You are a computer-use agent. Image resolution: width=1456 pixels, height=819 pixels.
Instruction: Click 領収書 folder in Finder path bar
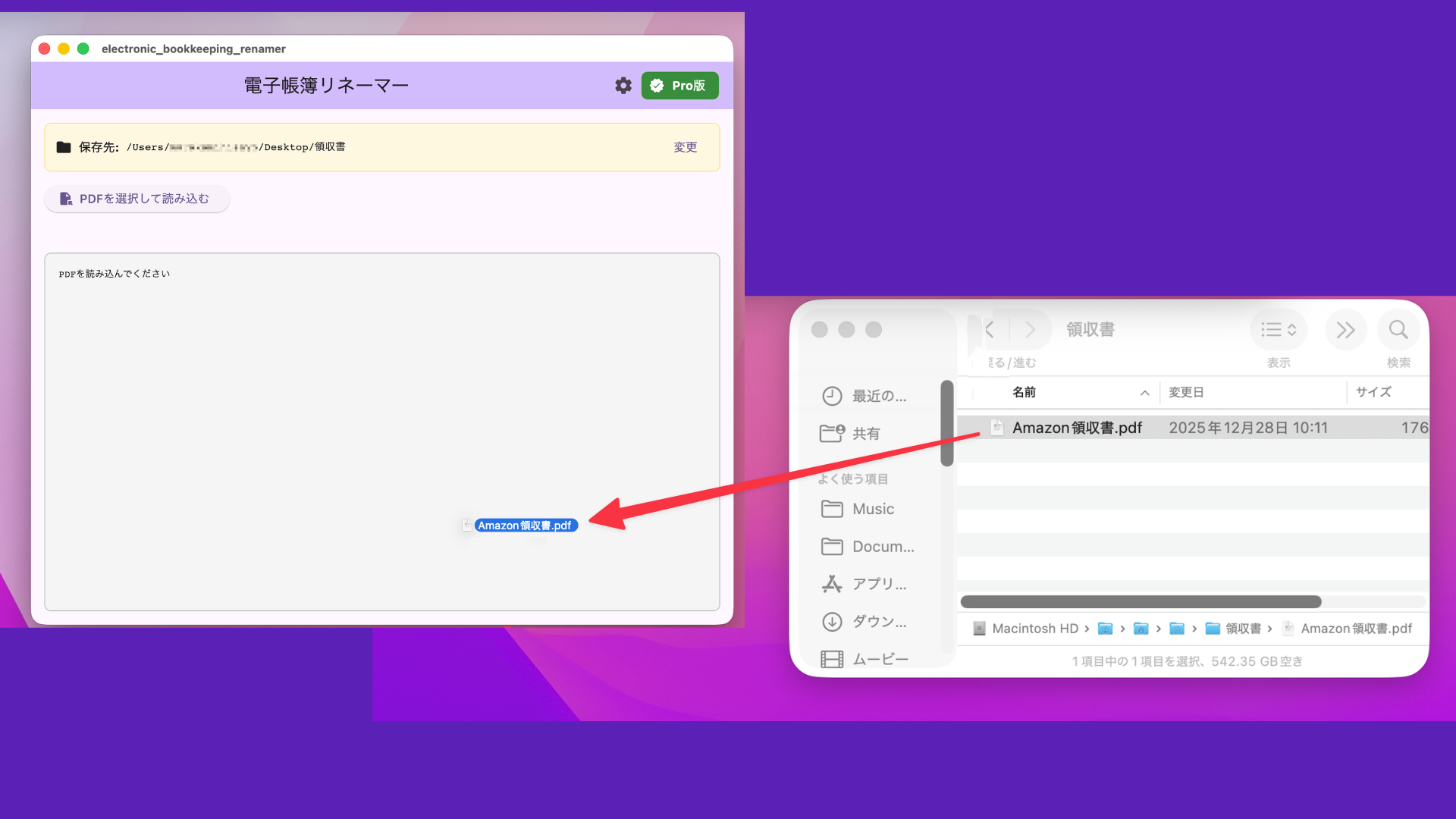click(x=1234, y=629)
